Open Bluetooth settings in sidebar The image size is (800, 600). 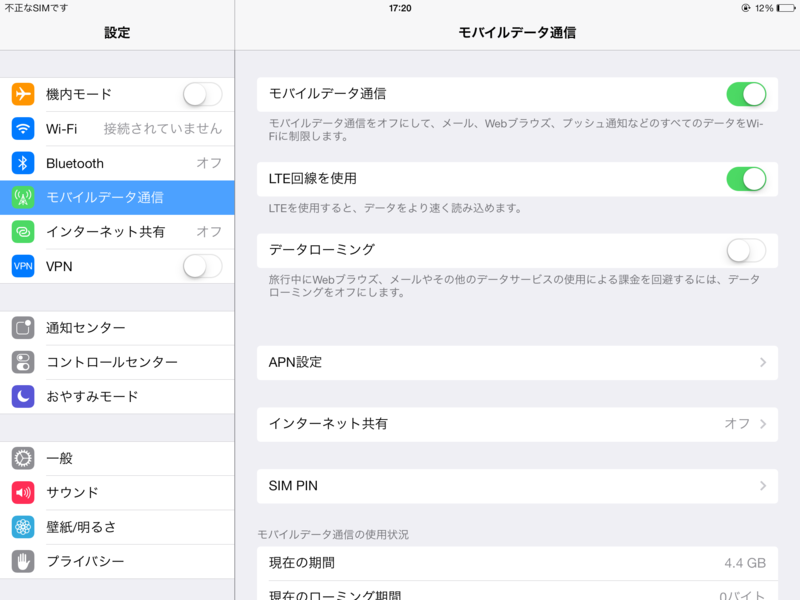tap(117, 163)
